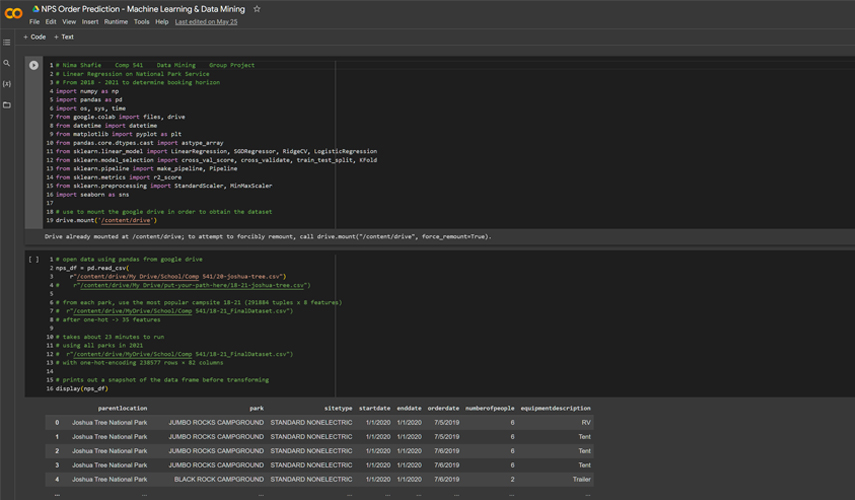855x500 pixels.
Task: Open the Help menu
Action: coord(162,22)
